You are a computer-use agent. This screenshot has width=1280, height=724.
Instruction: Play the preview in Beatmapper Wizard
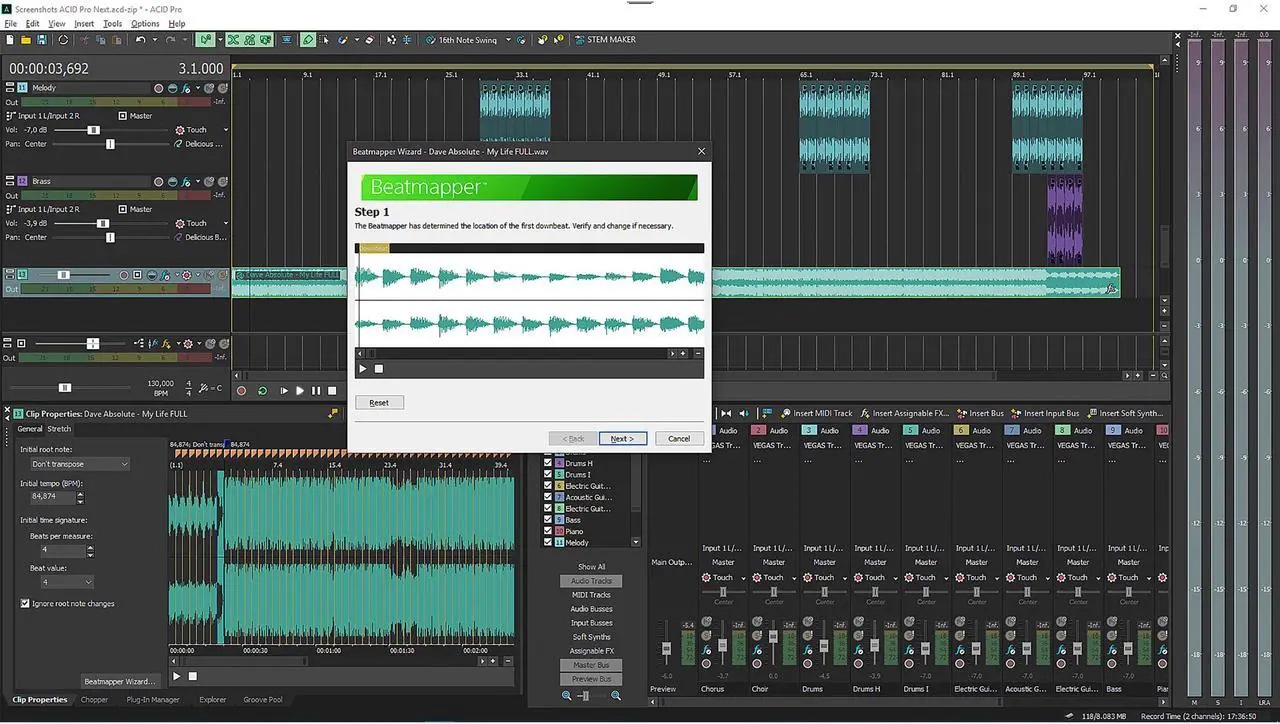tap(363, 369)
